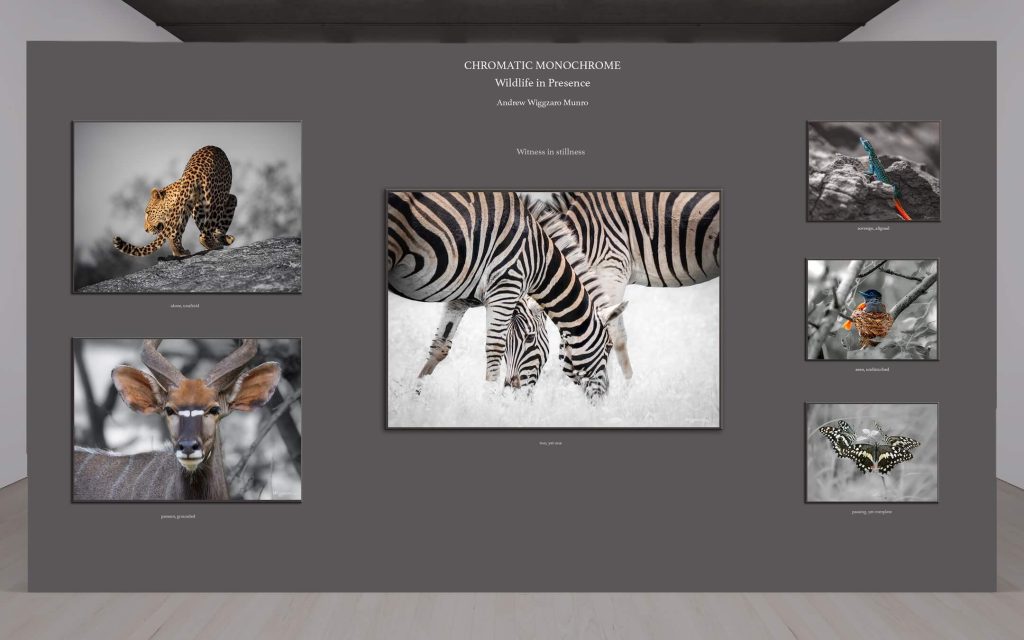Click artist name Andrew Wiggzaro Munro

(x=542, y=102)
